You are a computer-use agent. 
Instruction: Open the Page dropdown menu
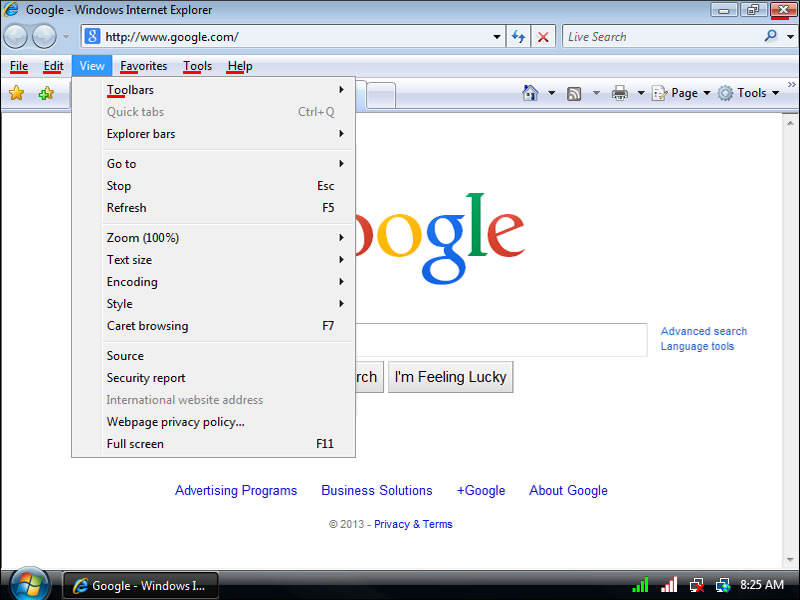click(x=681, y=93)
